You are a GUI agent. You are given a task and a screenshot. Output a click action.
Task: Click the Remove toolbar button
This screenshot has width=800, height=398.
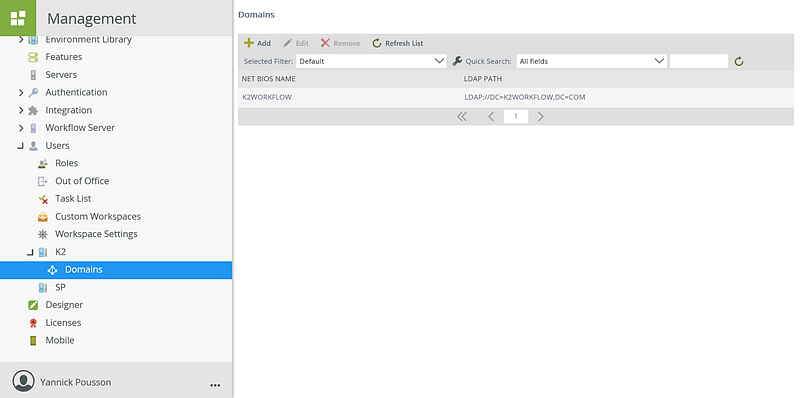340,43
